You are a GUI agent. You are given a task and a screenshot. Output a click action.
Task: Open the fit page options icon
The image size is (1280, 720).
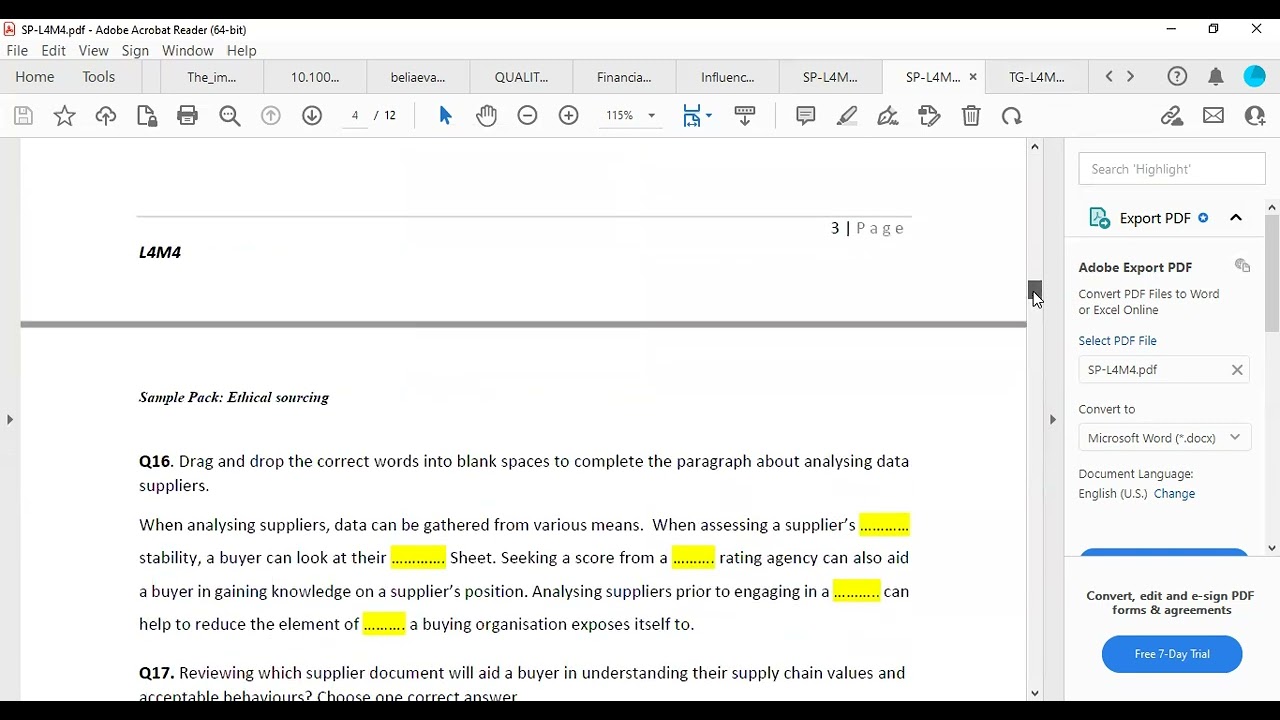697,116
